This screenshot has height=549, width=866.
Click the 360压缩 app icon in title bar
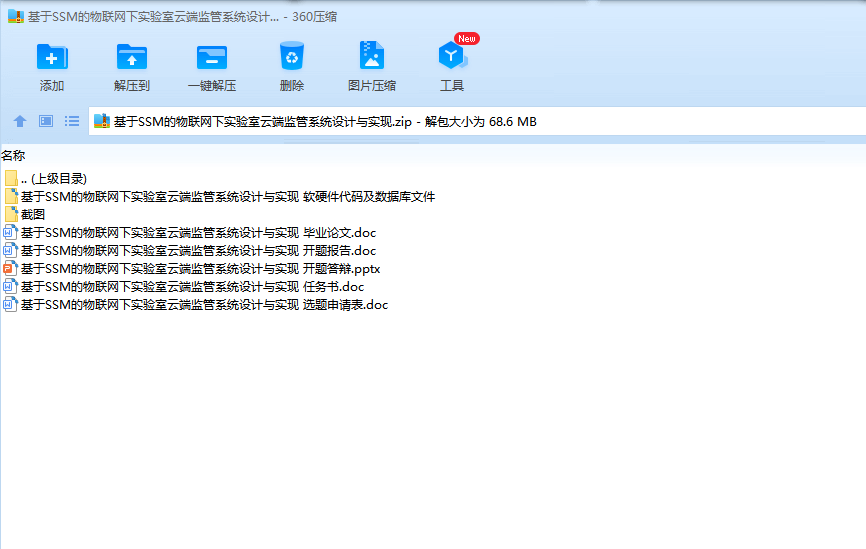(x=15, y=16)
